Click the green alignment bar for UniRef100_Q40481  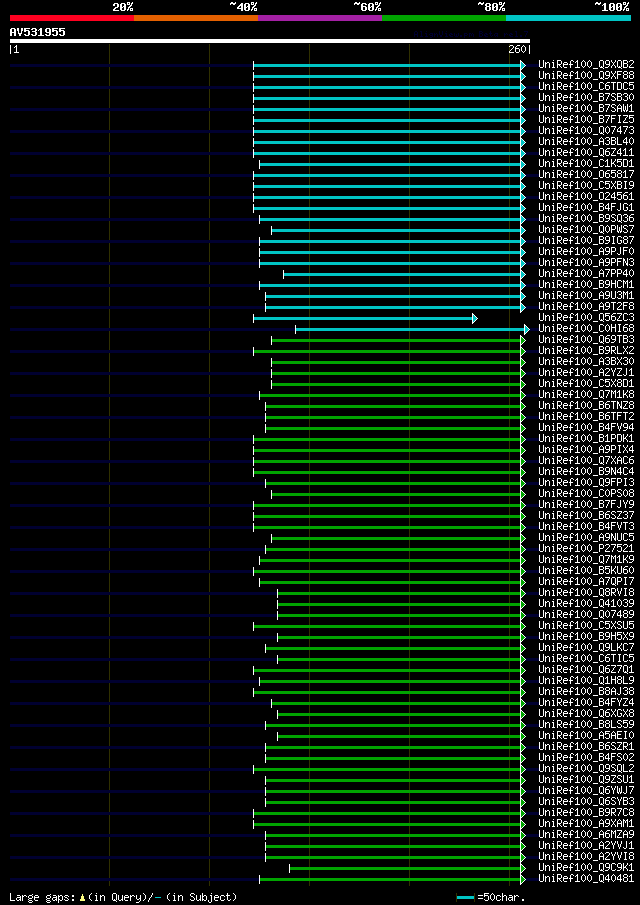click(392, 879)
